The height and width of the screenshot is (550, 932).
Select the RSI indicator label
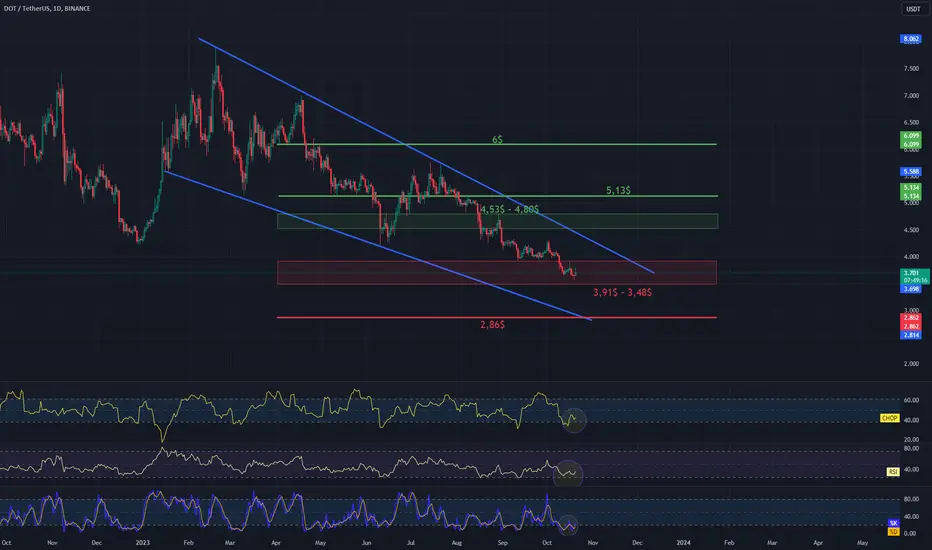[x=893, y=472]
